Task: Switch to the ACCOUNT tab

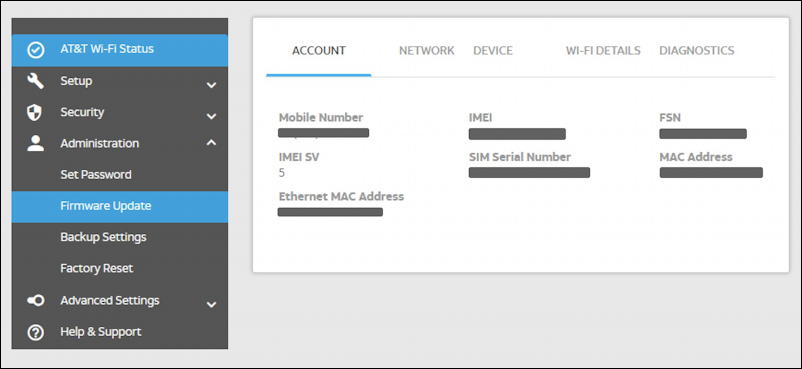Action: click(x=319, y=51)
